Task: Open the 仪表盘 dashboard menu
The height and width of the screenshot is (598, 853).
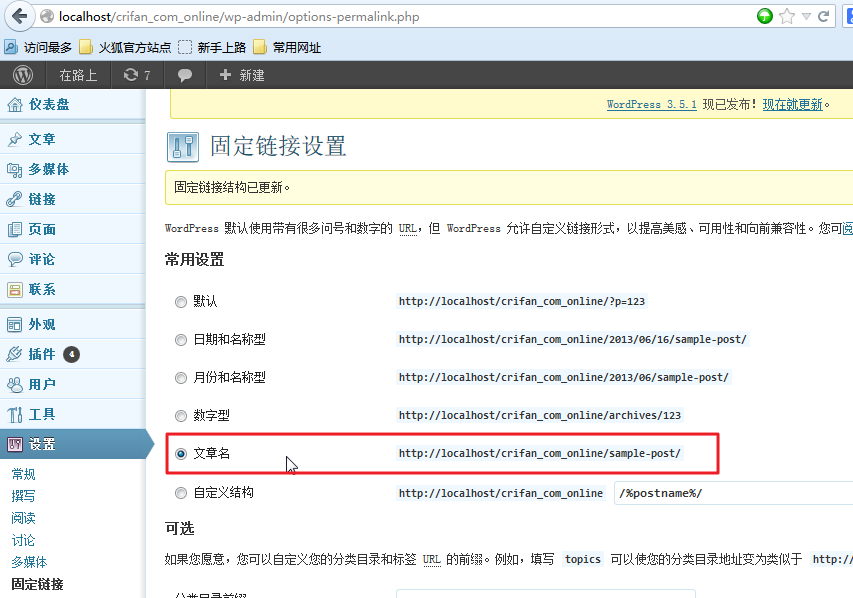Action: point(72,104)
